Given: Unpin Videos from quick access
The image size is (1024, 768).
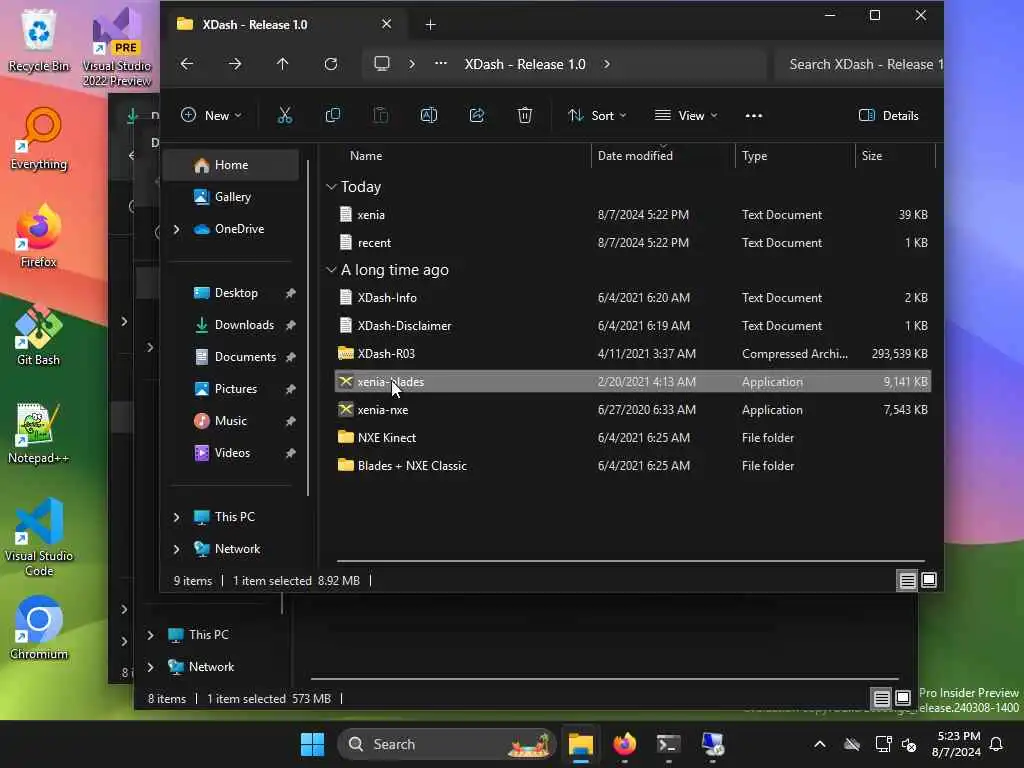Looking at the screenshot, I should (291, 453).
